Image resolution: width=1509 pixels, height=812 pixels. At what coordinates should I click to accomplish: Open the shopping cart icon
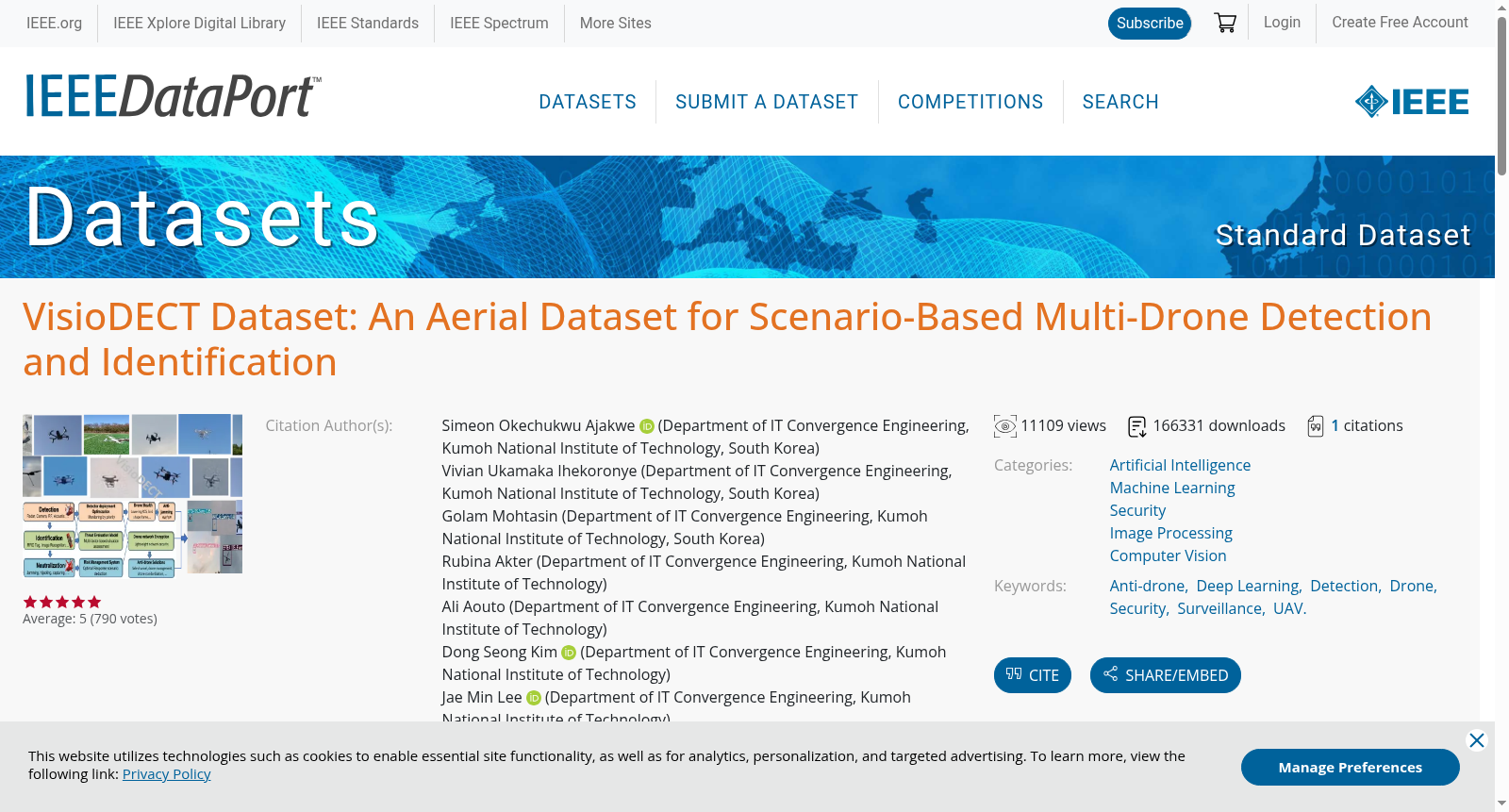coord(1225,23)
